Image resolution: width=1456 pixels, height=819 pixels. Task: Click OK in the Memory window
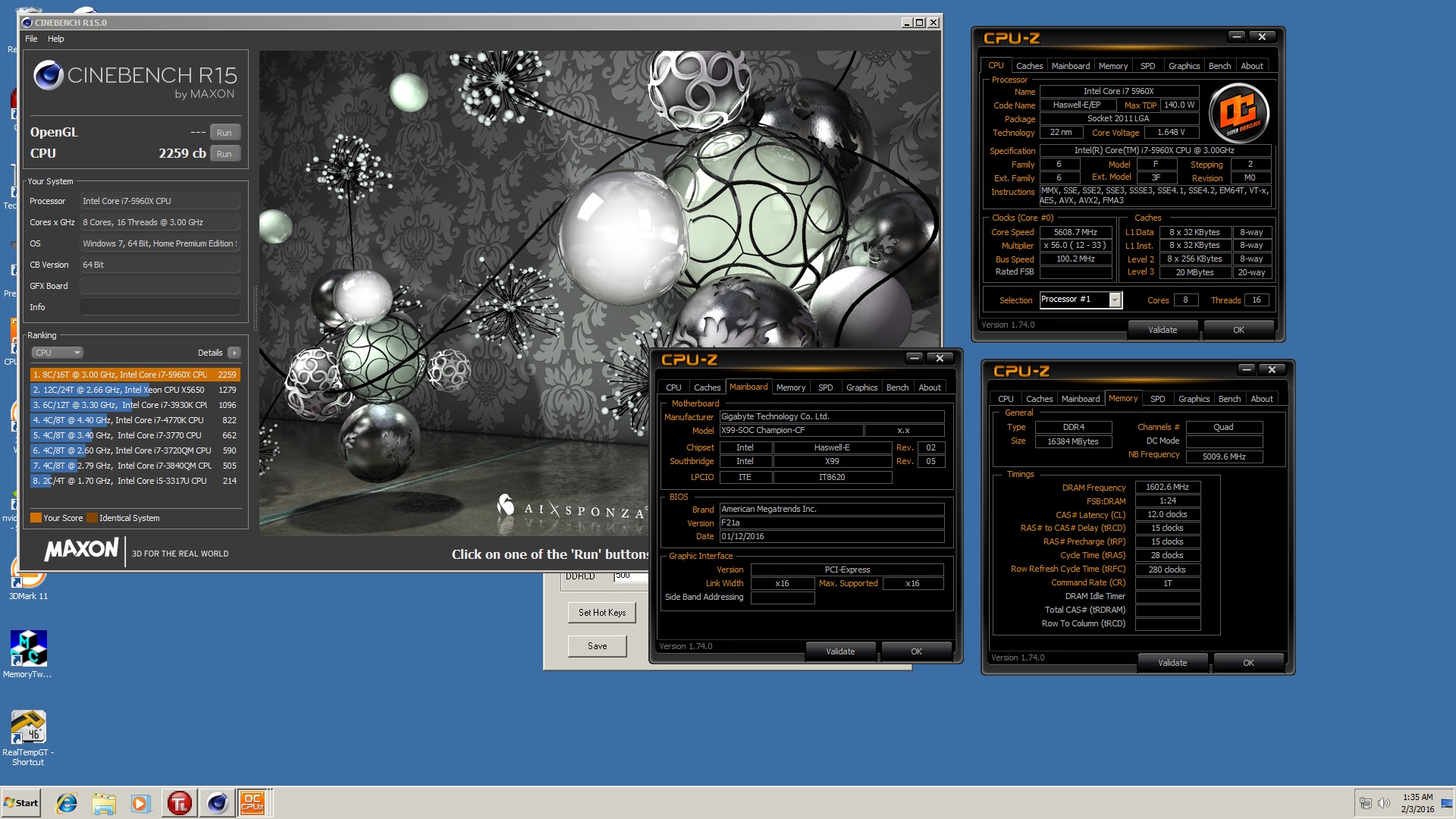tap(1248, 663)
